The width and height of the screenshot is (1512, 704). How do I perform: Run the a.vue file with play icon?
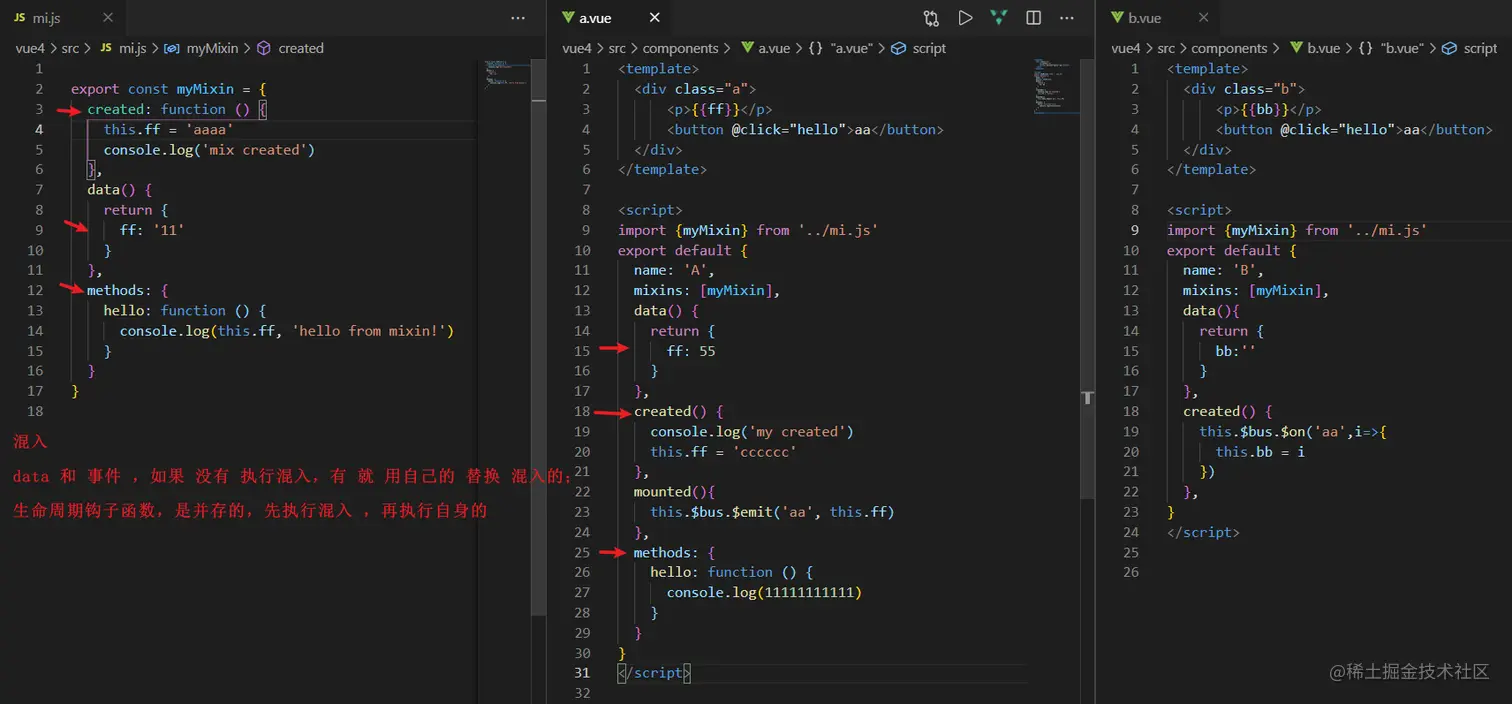(x=965, y=18)
